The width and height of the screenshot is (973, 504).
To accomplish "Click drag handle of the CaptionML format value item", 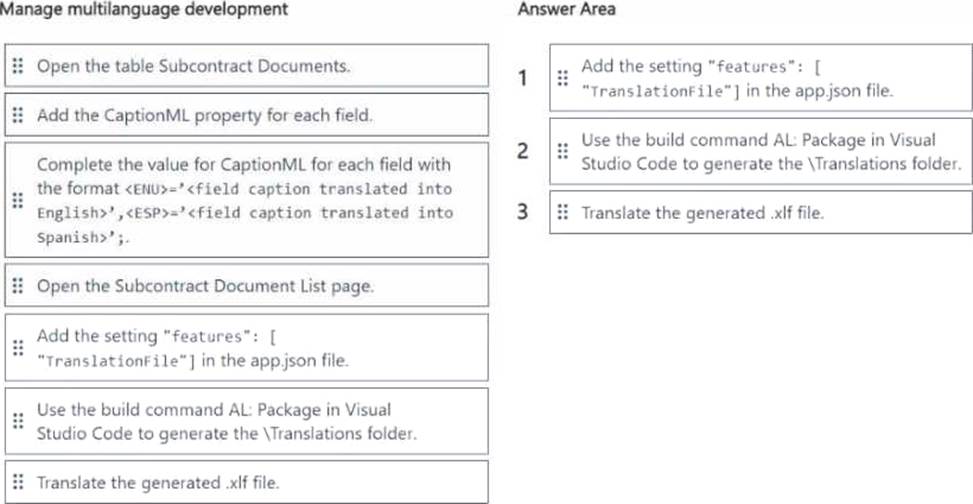I will 18,200.
